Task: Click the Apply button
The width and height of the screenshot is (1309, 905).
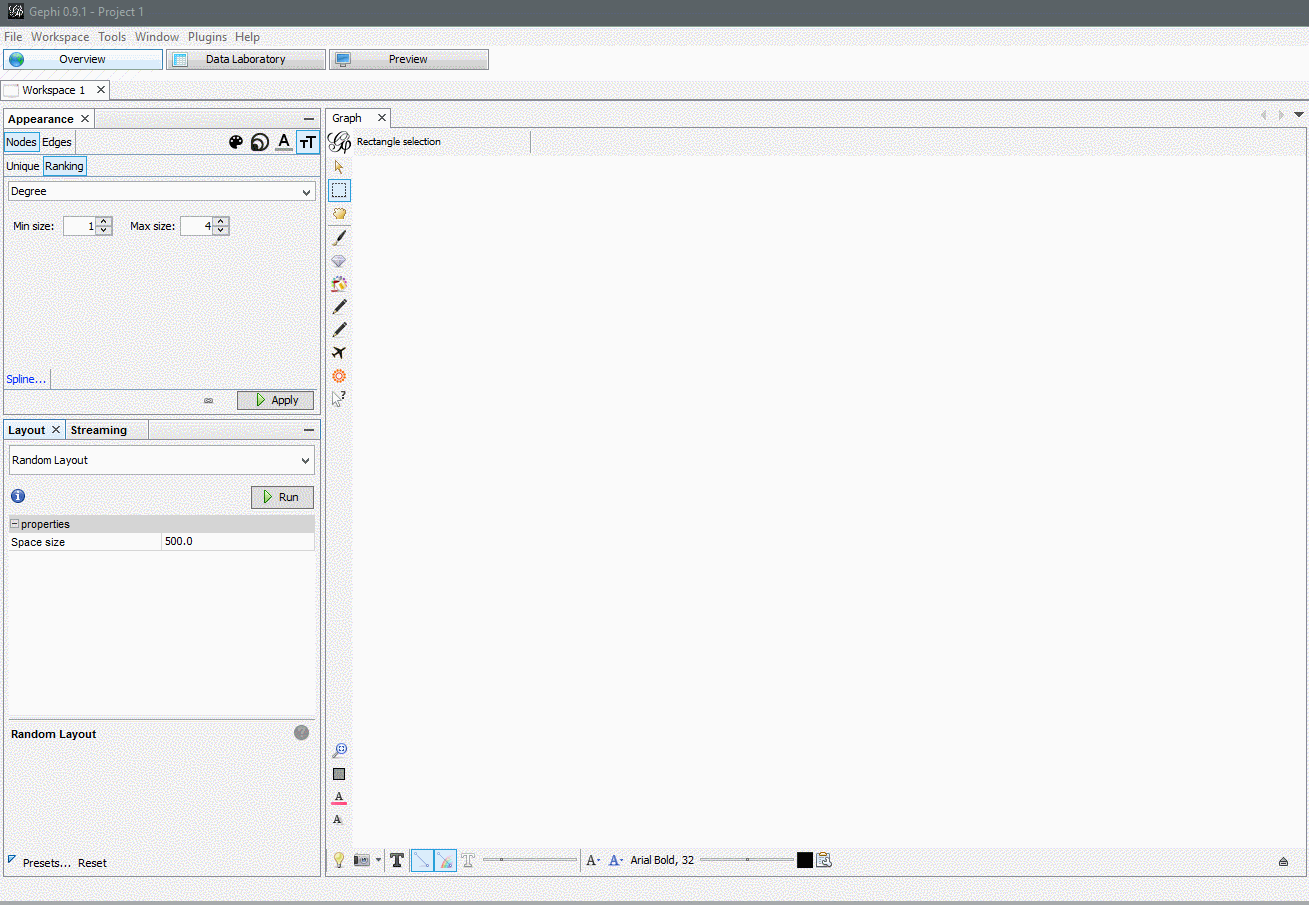Action: (x=275, y=400)
